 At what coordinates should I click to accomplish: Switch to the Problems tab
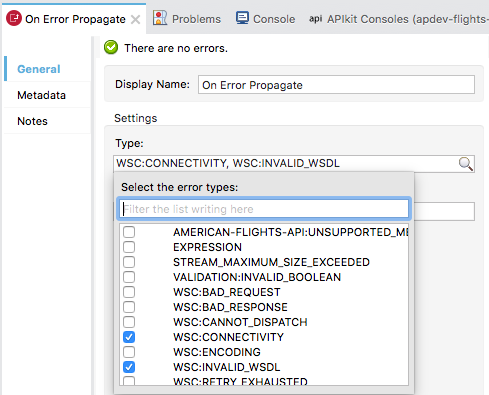[x=187, y=18]
